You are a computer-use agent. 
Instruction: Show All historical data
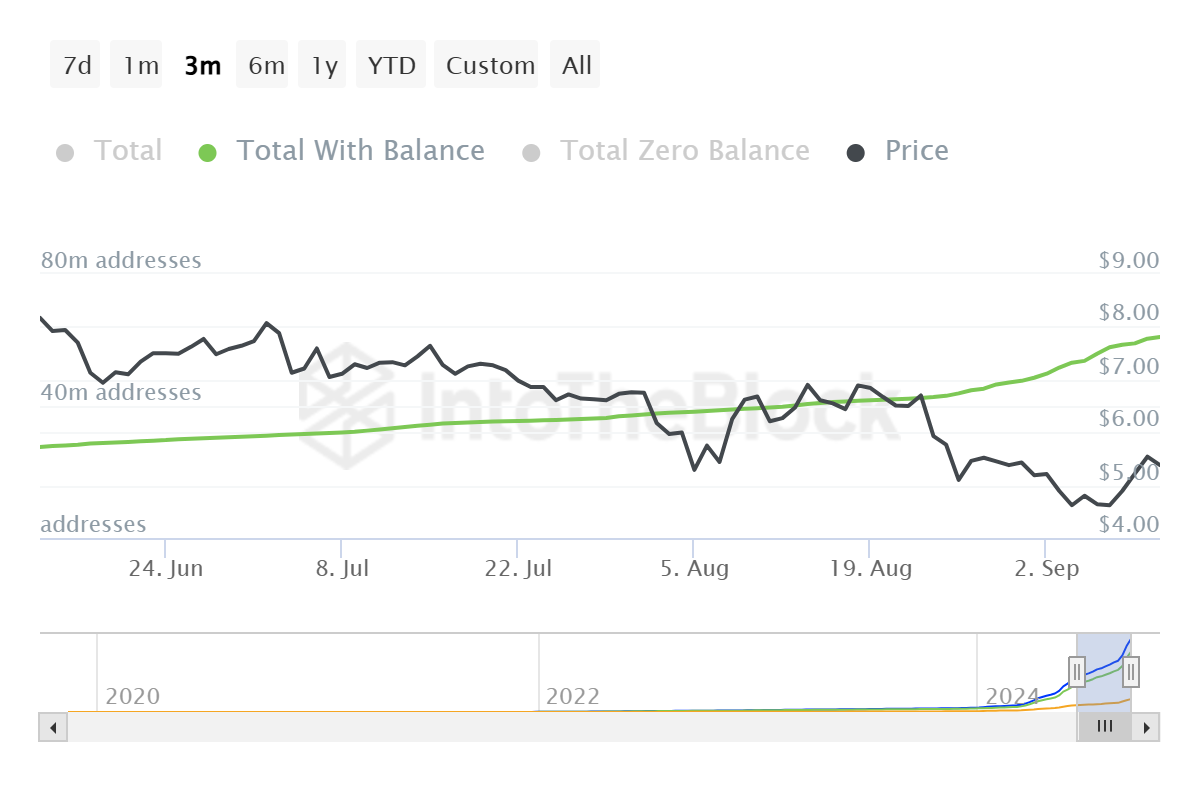[x=577, y=66]
